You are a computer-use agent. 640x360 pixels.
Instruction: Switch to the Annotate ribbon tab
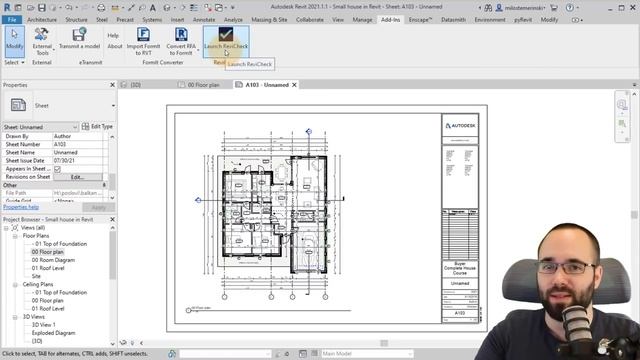click(x=204, y=20)
